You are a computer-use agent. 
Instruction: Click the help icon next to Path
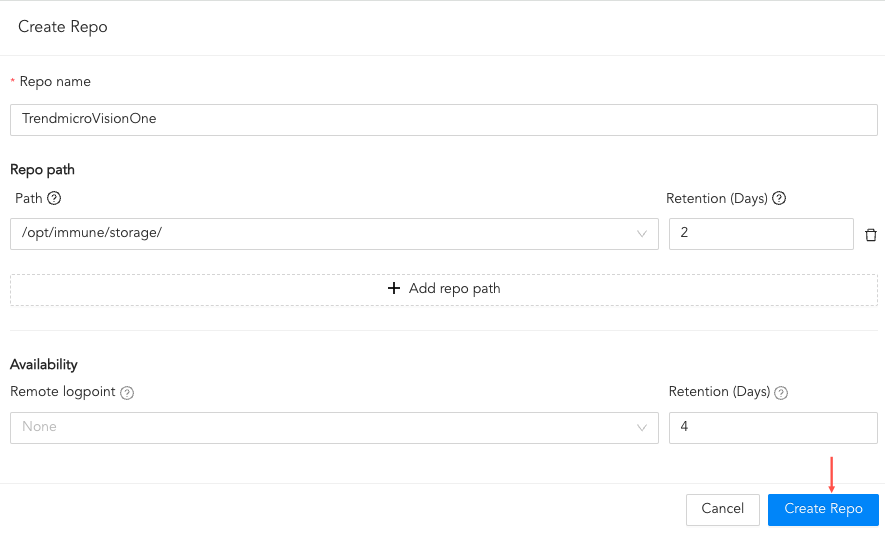(x=55, y=199)
